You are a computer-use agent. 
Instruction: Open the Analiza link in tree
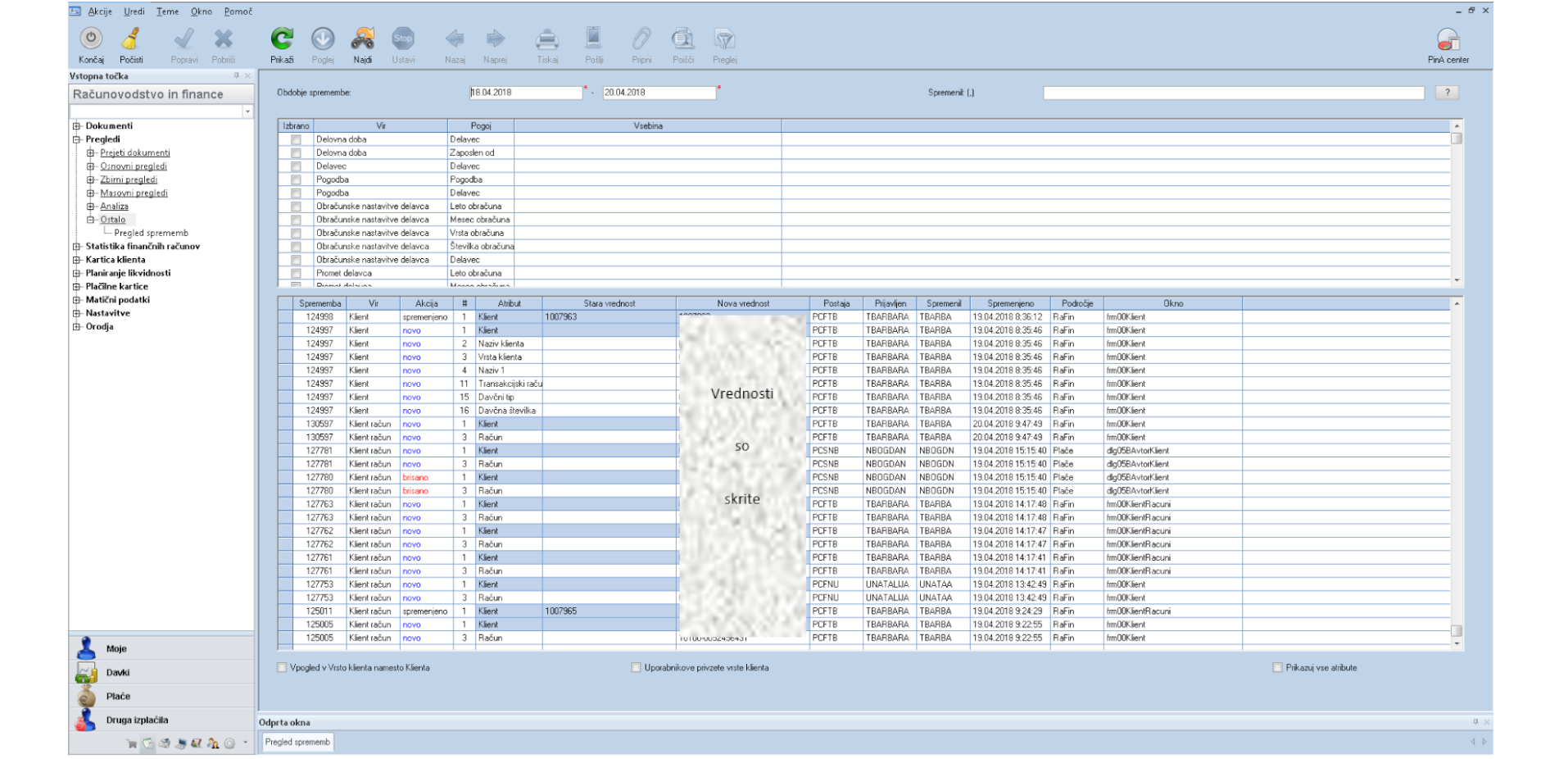point(115,207)
